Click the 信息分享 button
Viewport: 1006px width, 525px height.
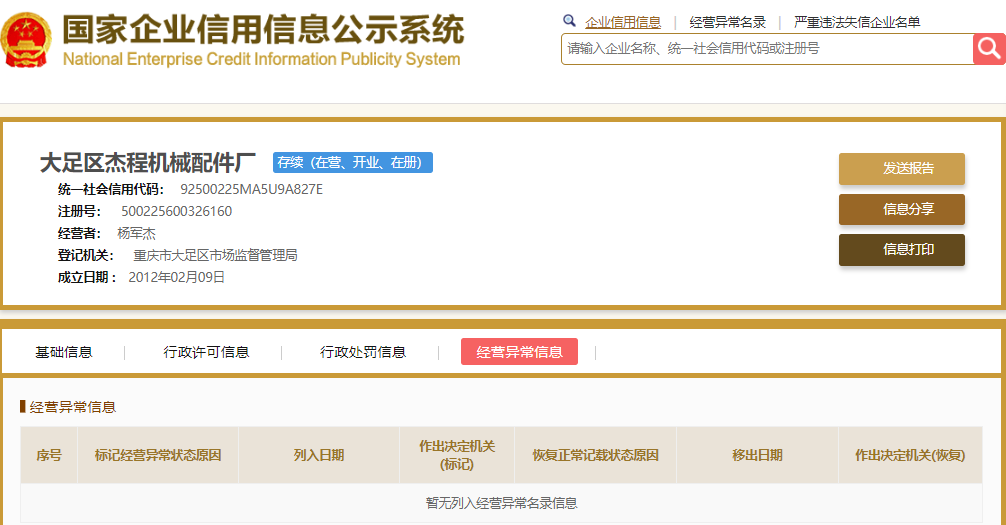point(901,209)
